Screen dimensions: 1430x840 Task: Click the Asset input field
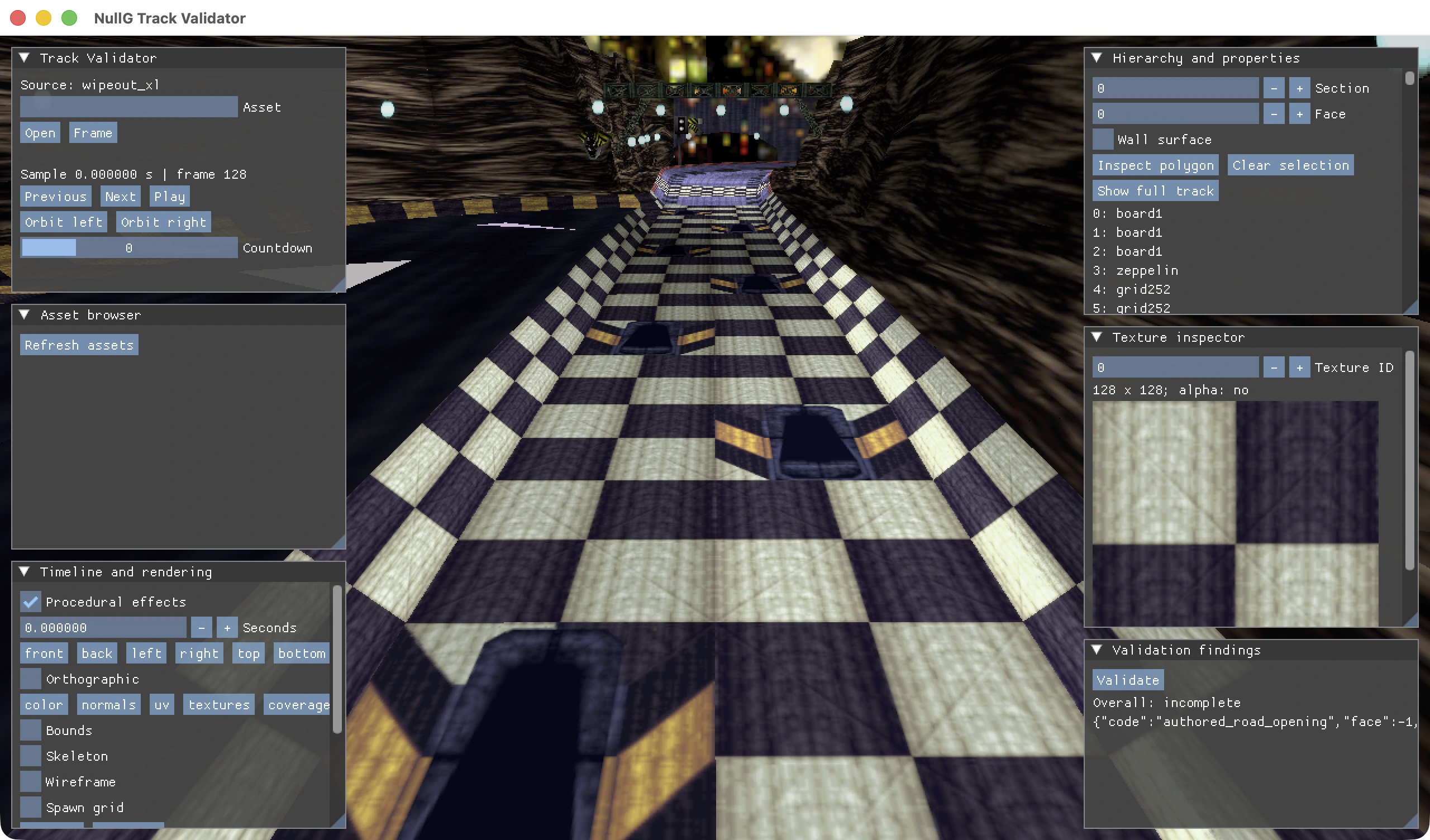click(x=129, y=107)
